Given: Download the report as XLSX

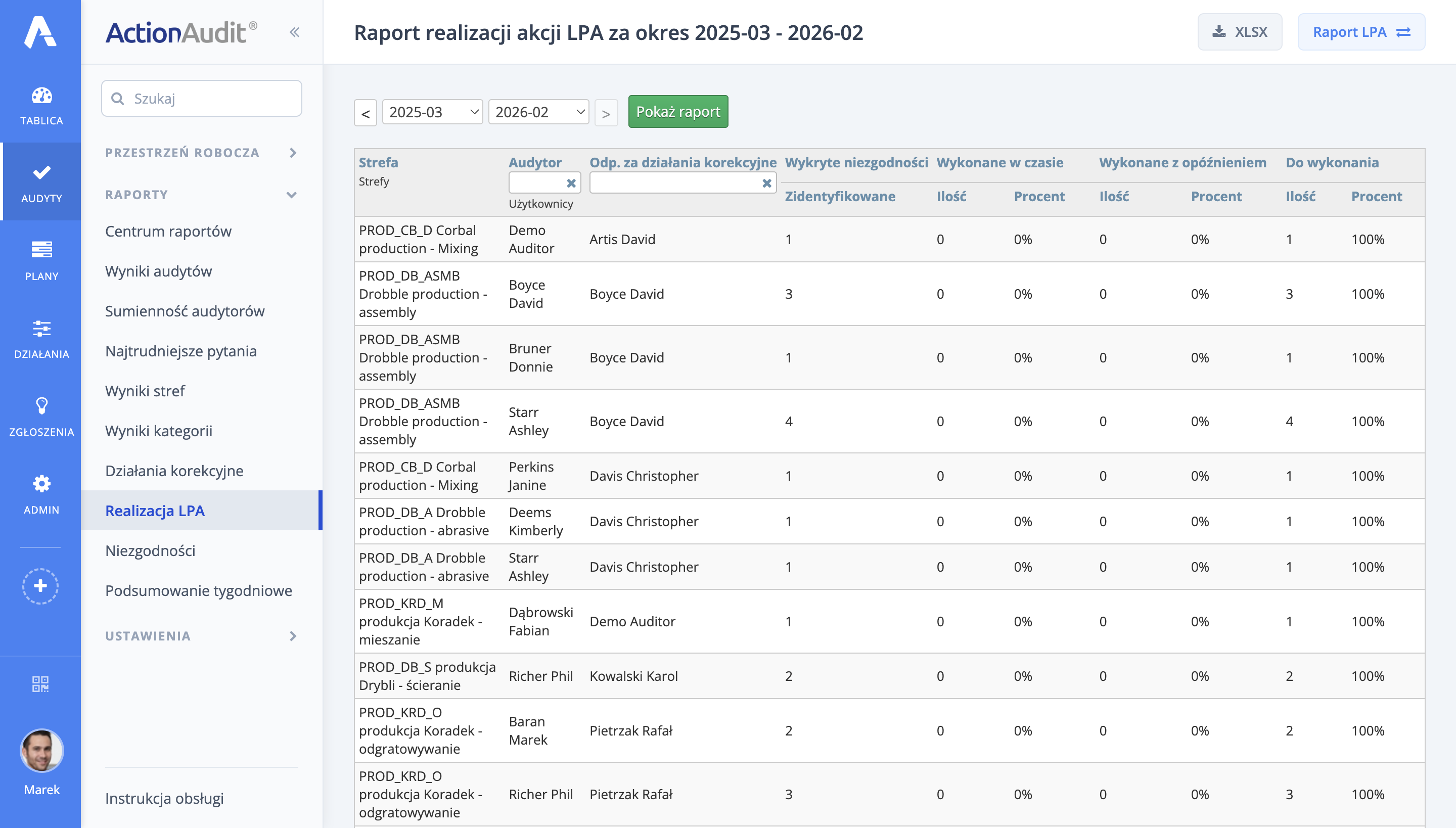Looking at the screenshot, I should coord(1239,32).
